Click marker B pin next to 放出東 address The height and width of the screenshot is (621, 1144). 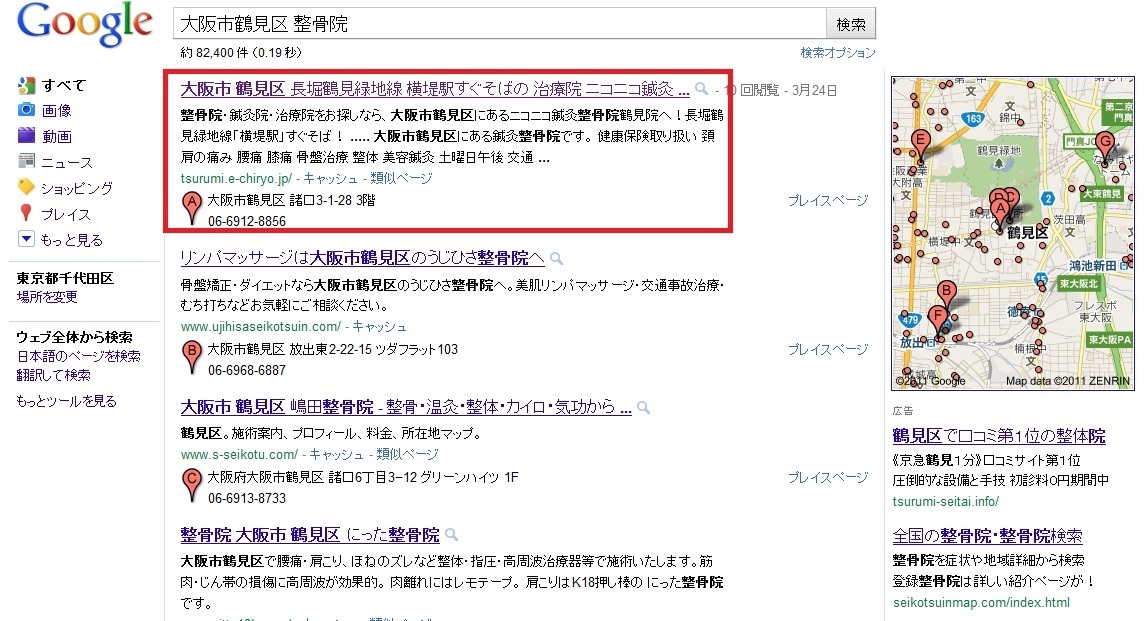[x=191, y=357]
